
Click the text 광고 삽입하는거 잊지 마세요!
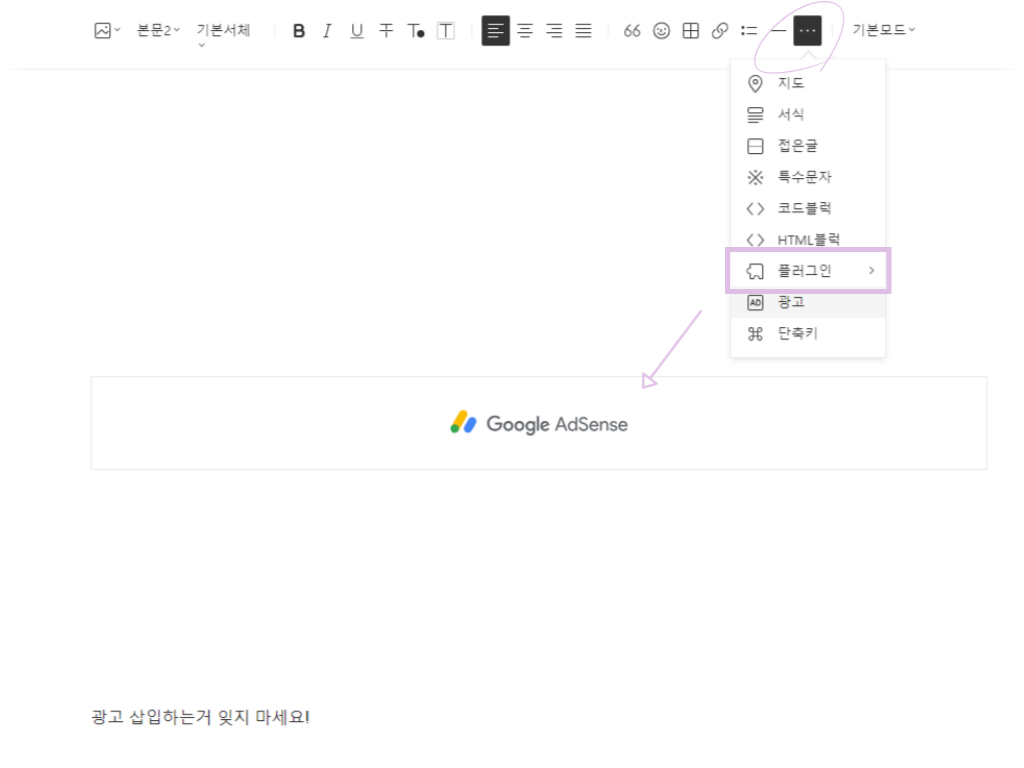pos(200,717)
